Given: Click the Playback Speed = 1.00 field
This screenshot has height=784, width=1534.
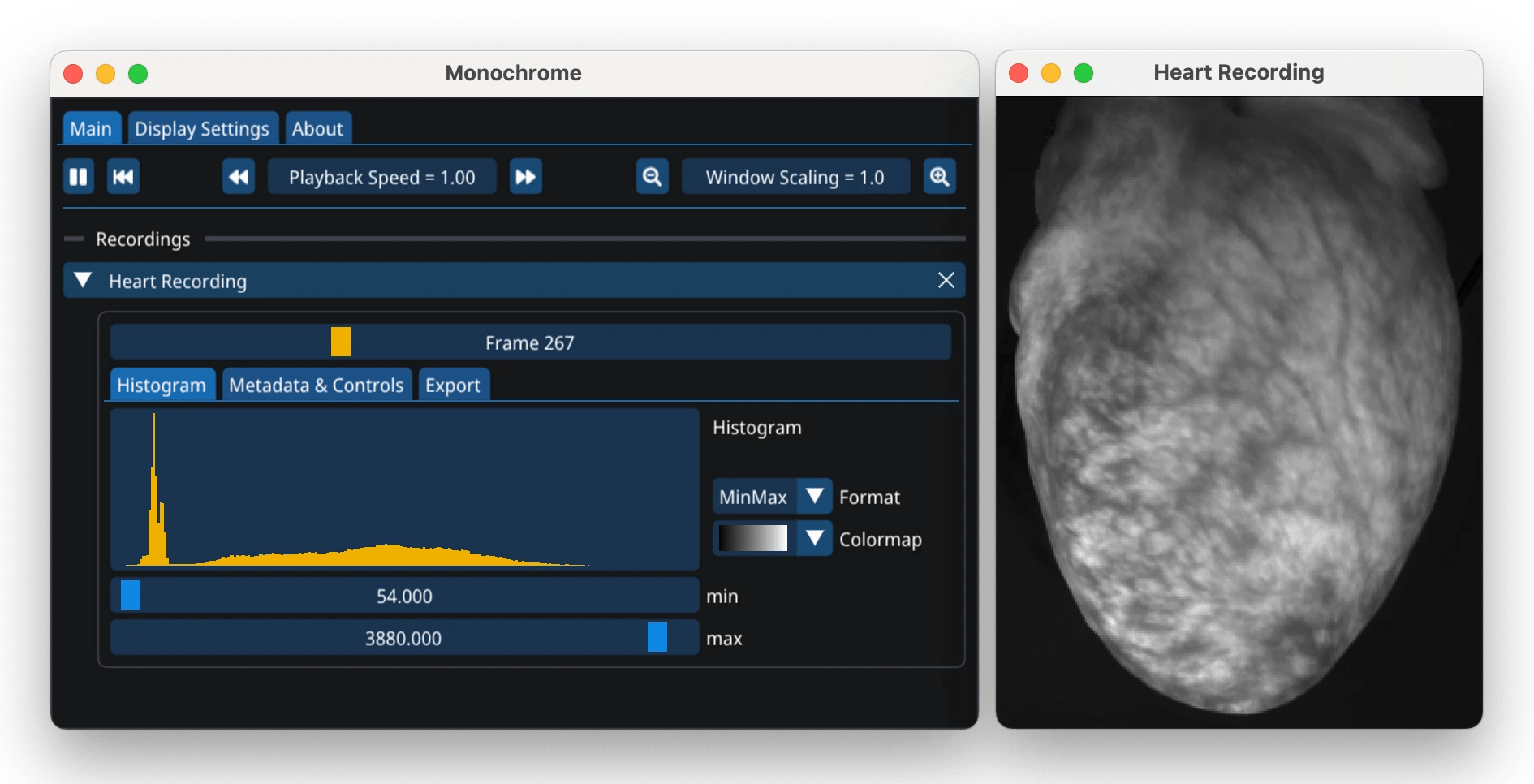Looking at the screenshot, I should pos(382,177).
